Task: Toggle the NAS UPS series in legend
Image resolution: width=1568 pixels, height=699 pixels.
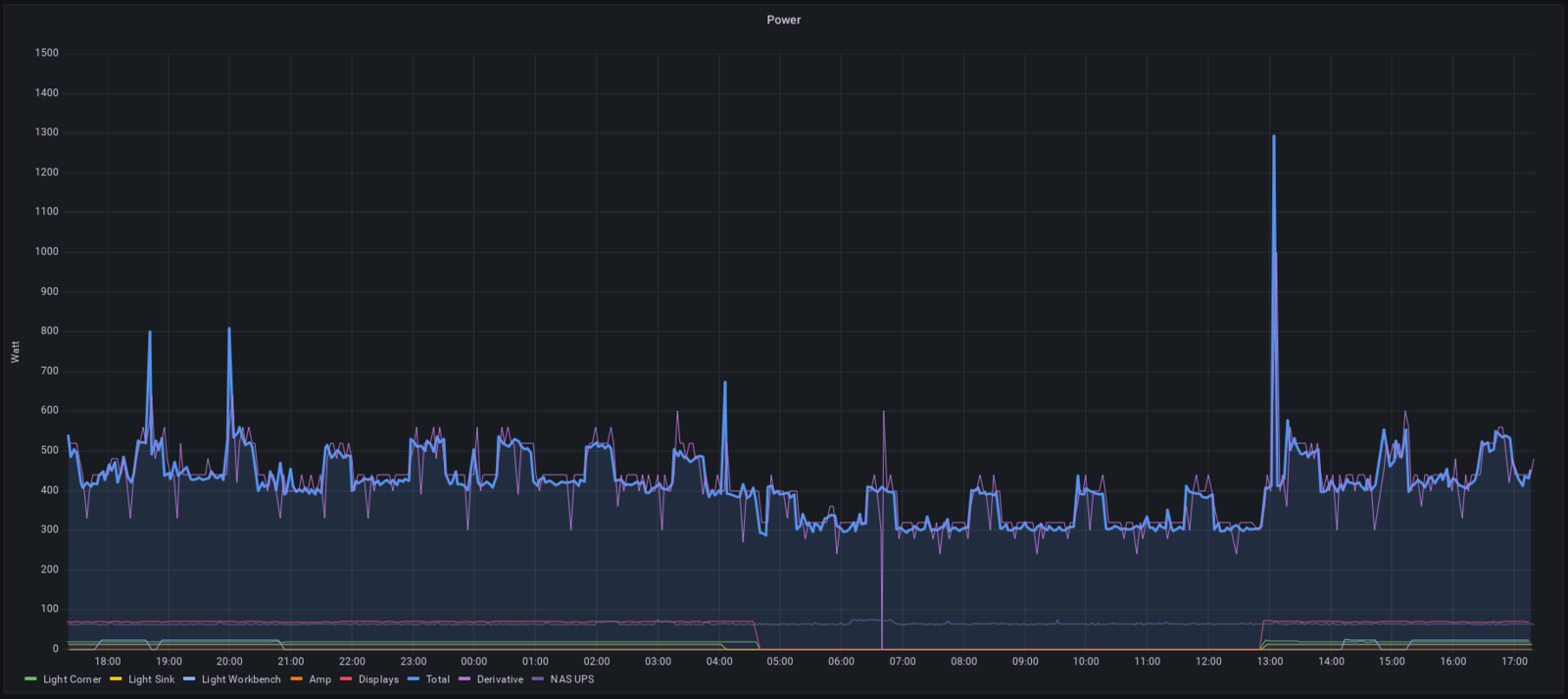Action: click(572, 679)
